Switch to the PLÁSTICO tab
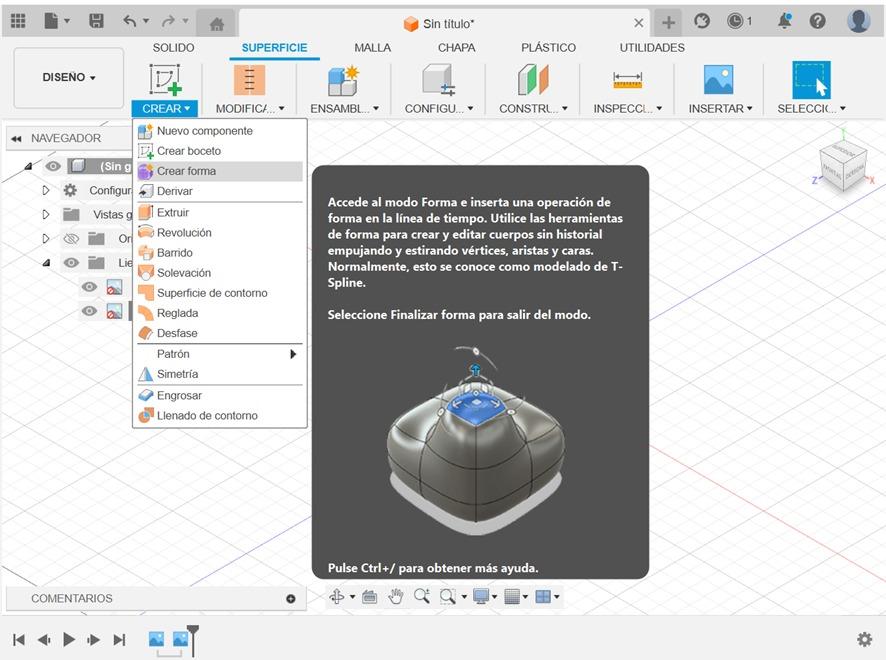Image resolution: width=886 pixels, height=660 pixels. [548, 47]
